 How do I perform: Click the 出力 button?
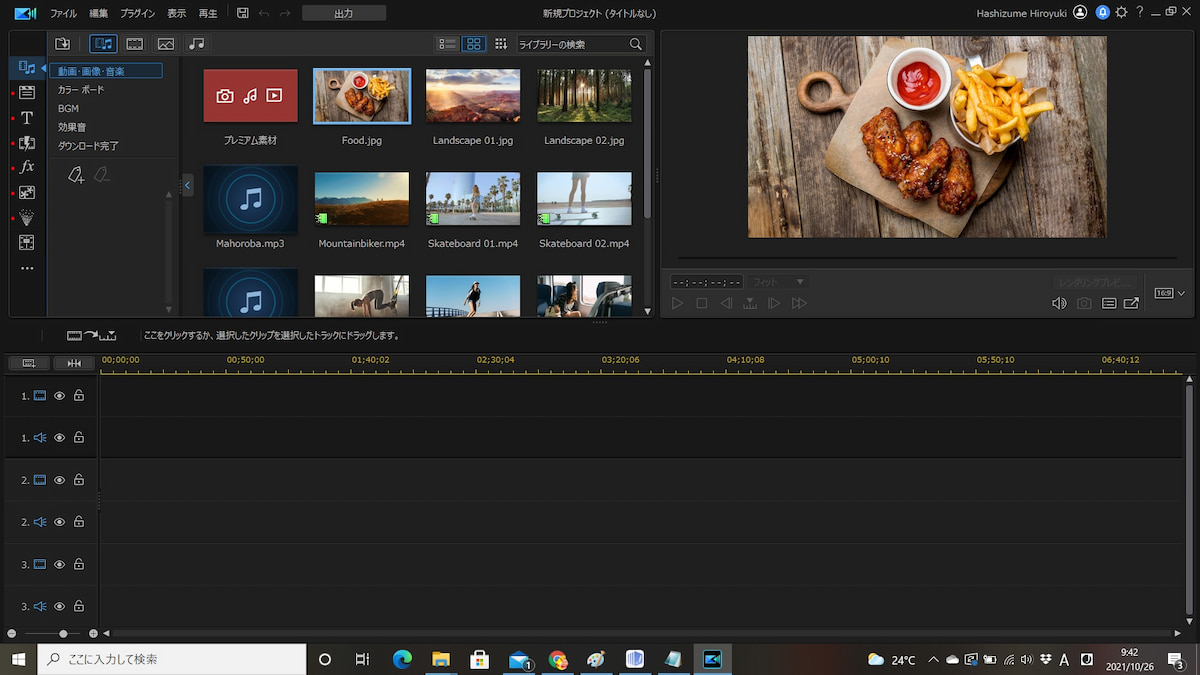pos(343,13)
